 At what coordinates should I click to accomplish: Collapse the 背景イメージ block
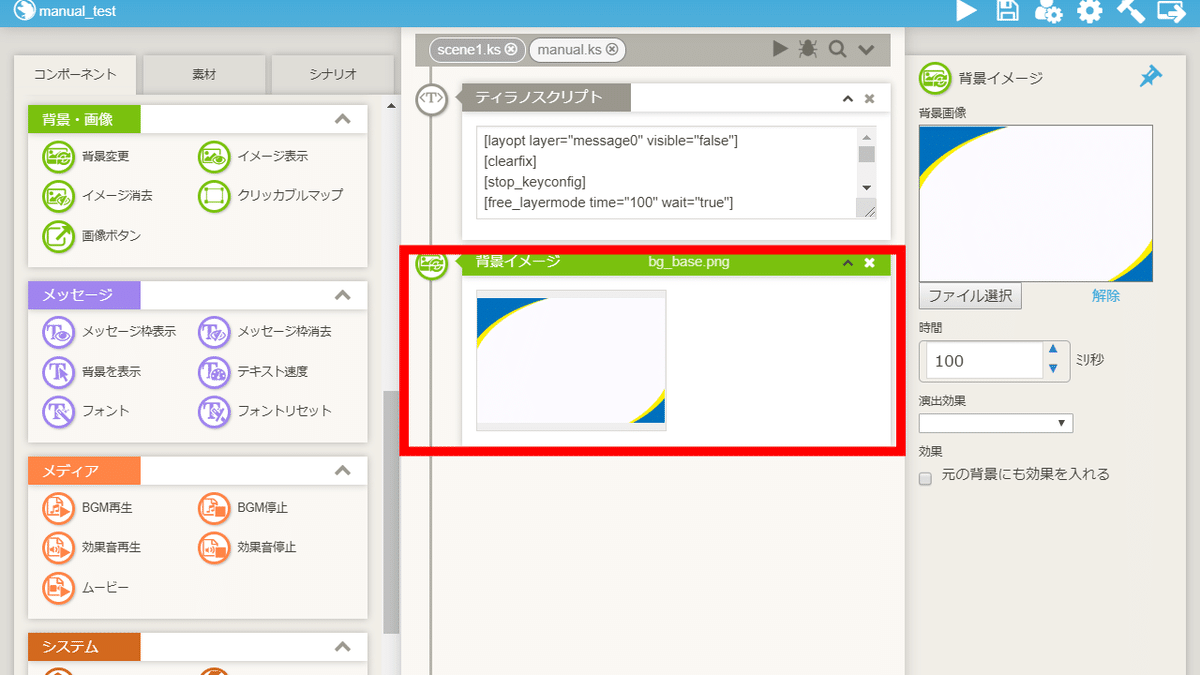(x=848, y=263)
